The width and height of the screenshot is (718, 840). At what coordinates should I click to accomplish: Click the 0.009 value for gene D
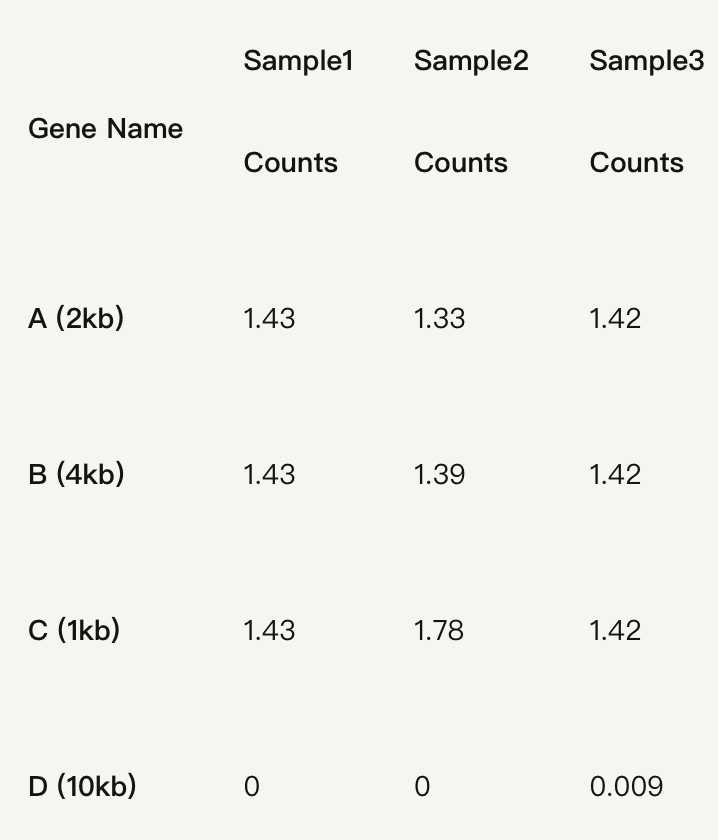pos(626,787)
